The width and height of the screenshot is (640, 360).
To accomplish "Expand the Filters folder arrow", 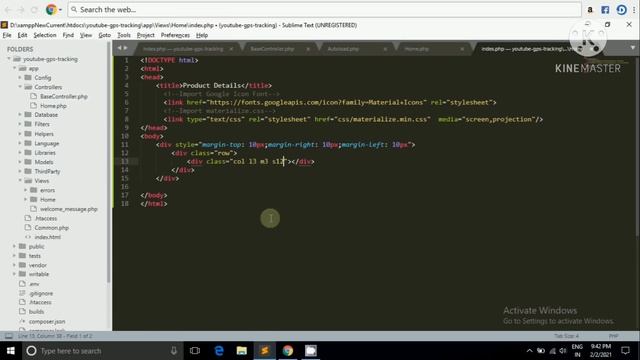I will 20,124.
